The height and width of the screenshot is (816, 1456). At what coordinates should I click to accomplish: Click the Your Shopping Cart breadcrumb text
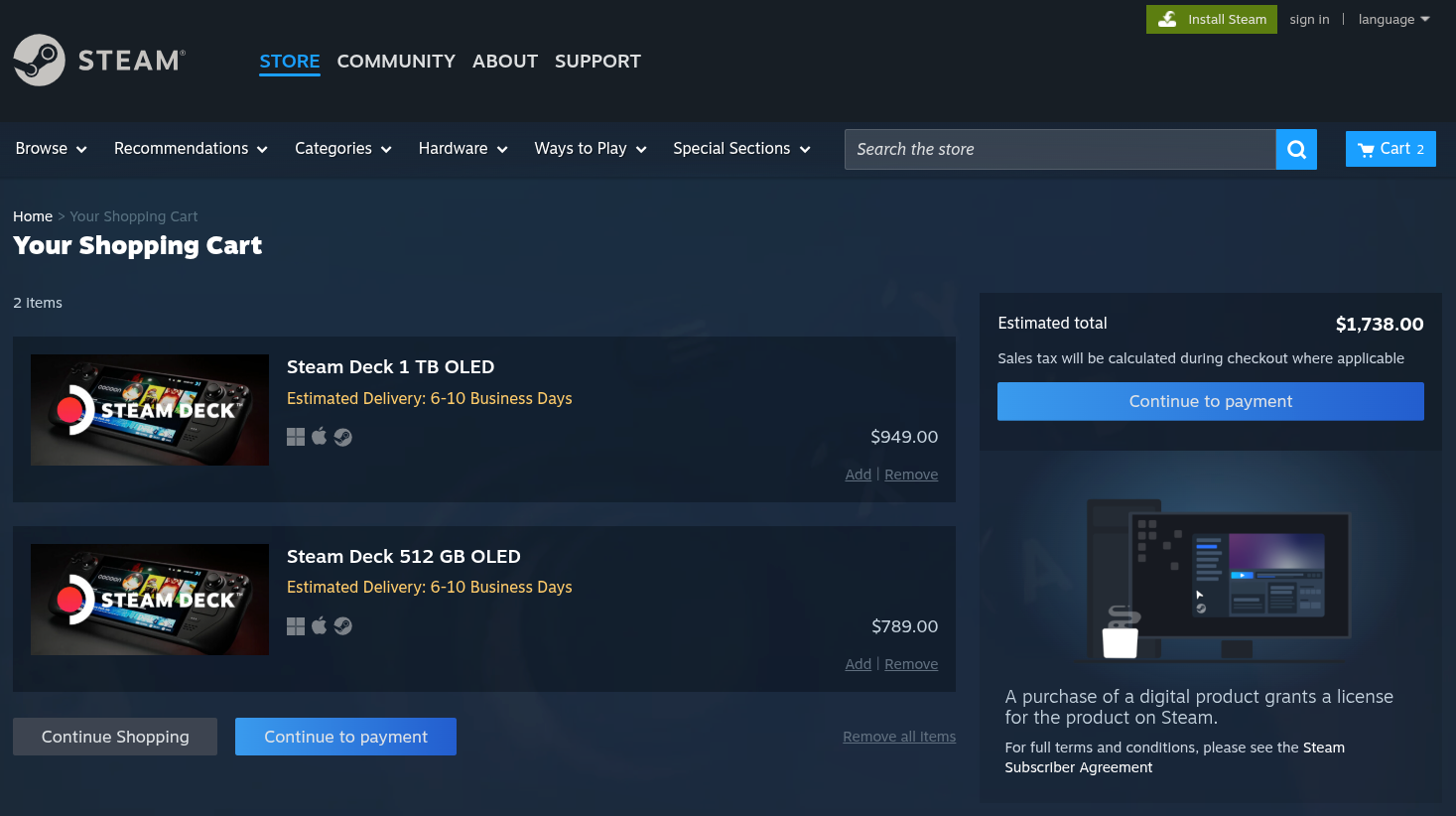(134, 216)
